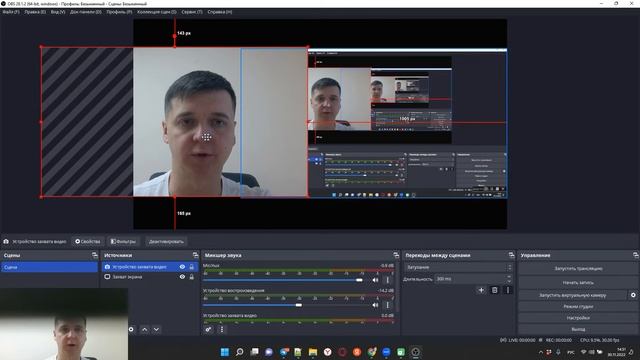Open transition properties dots menu
640x360 pixels.
click(x=508, y=290)
